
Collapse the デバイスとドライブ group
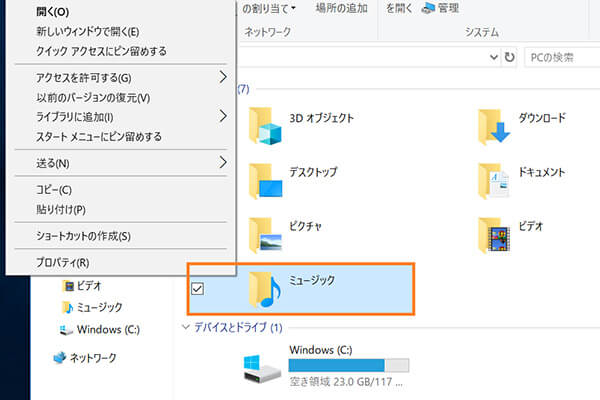[186, 327]
